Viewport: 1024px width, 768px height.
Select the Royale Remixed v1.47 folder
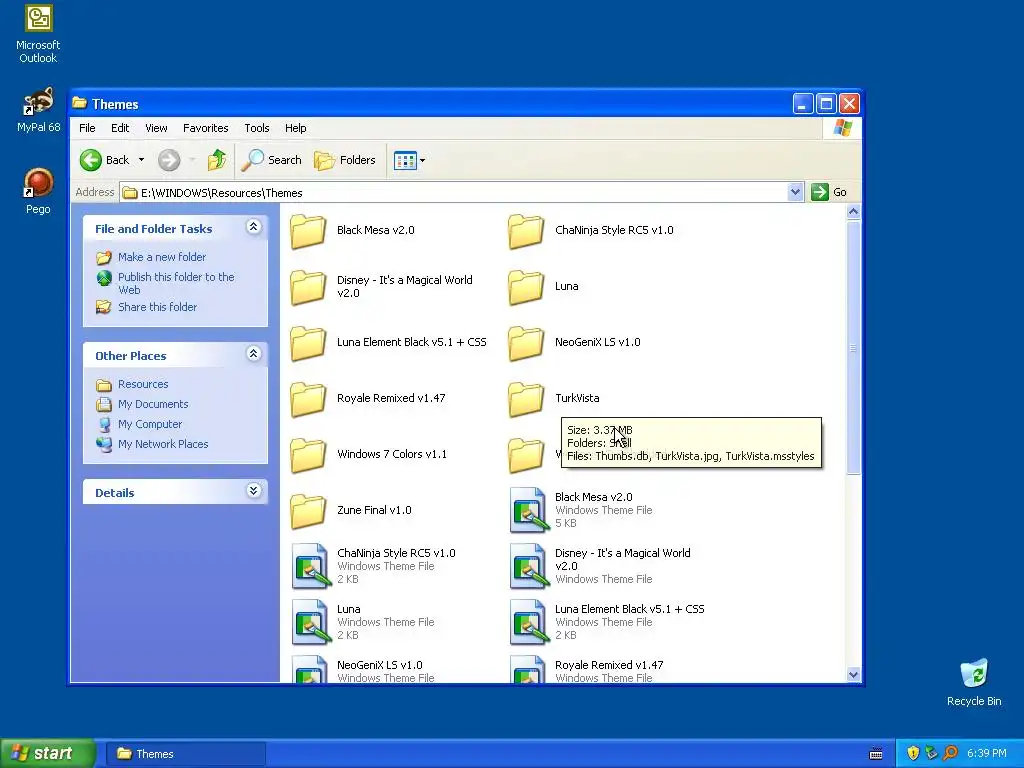(368, 398)
